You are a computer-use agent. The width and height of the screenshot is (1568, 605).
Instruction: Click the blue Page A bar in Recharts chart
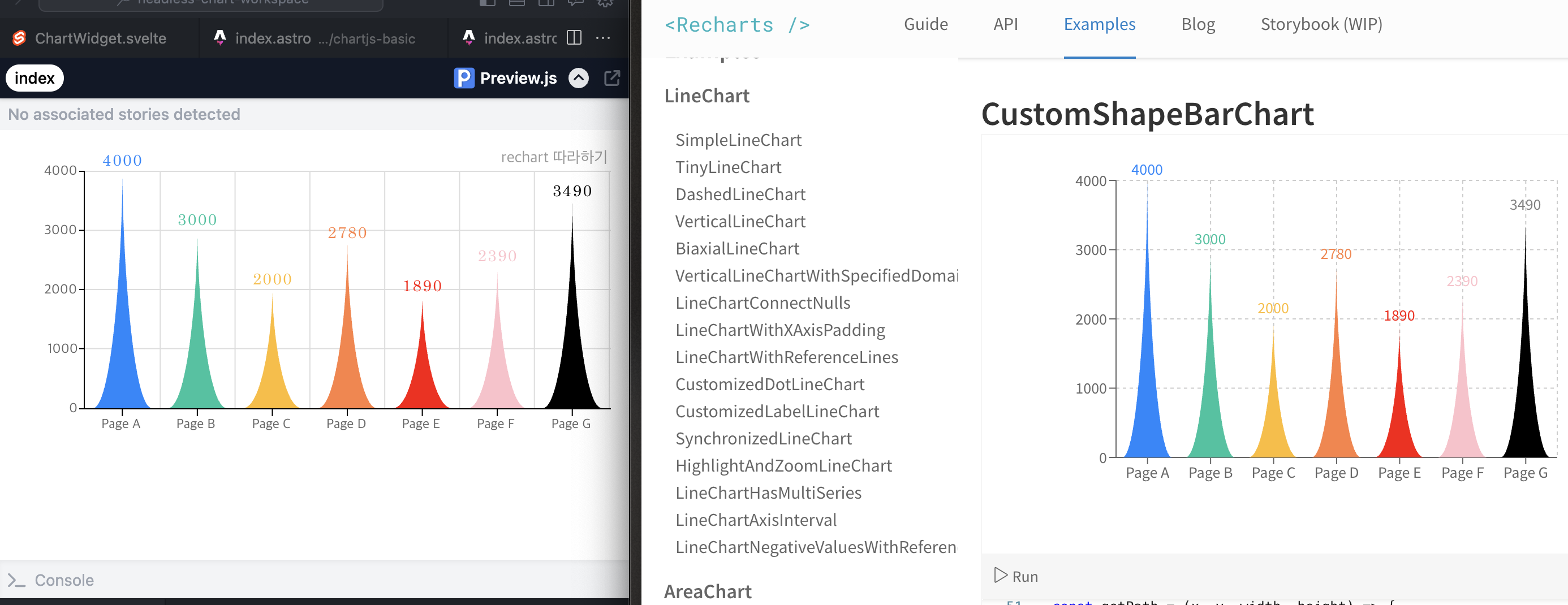coord(1147,390)
